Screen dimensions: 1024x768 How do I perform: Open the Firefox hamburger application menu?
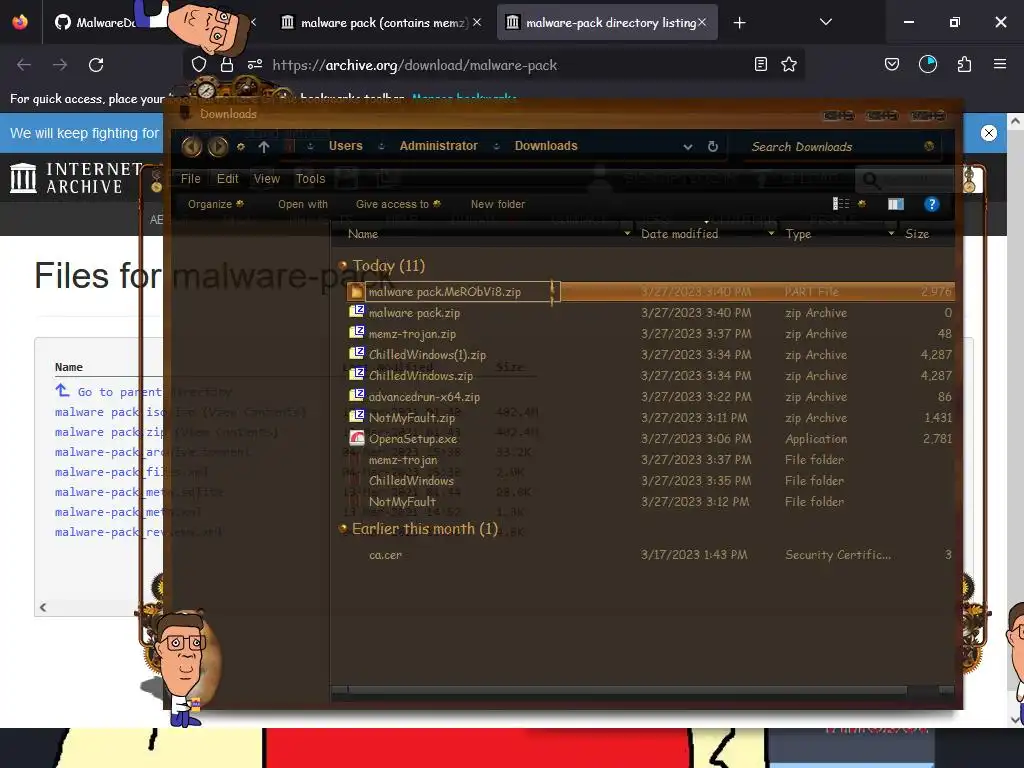click(999, 65)
